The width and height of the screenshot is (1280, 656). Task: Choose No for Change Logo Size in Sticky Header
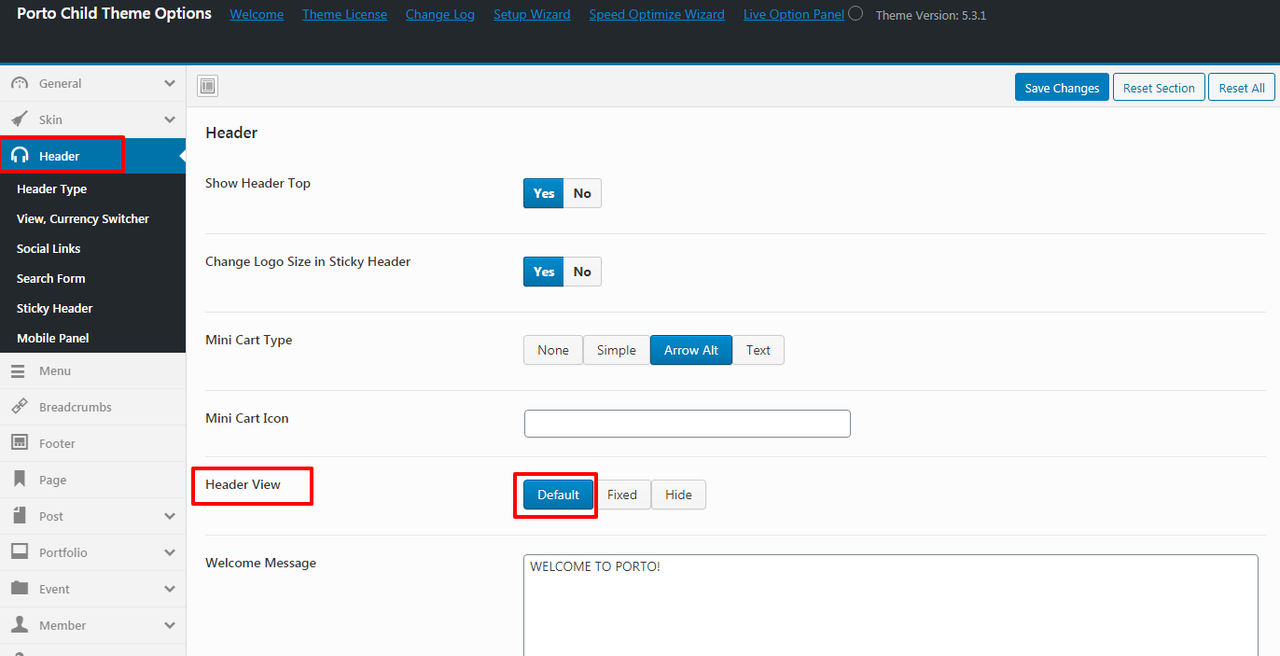582,271
